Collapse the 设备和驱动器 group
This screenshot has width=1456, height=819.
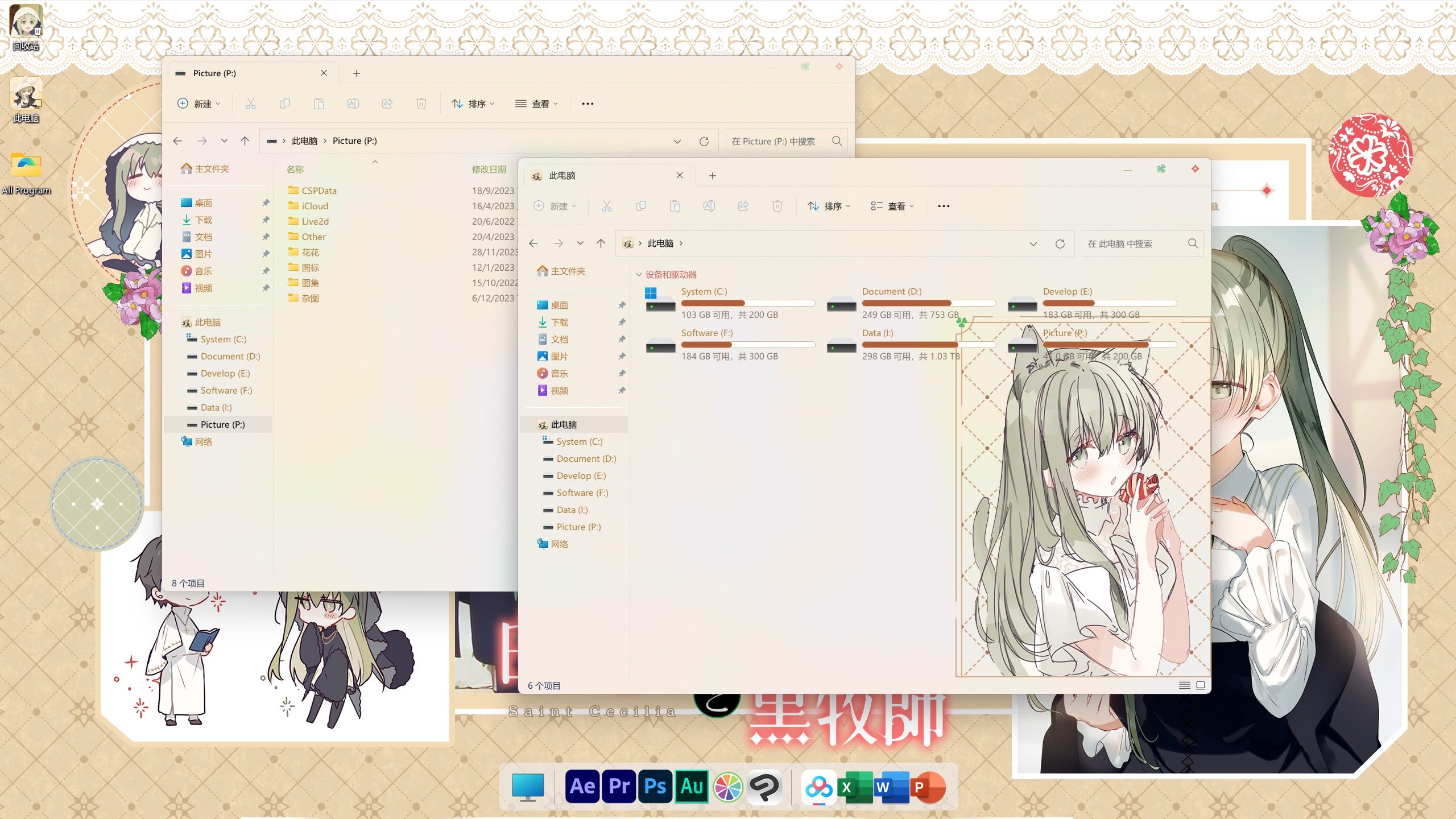click(639, 275)
